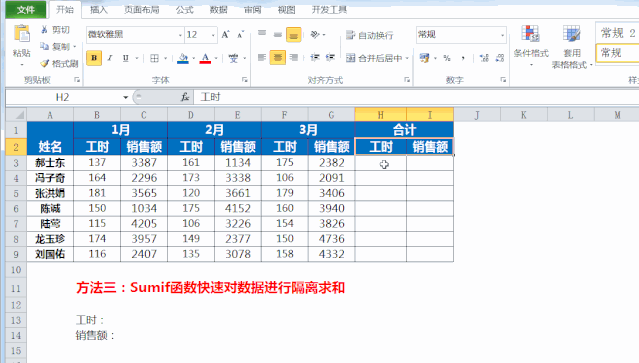Open the font size dropdown showing 12
This screenshot has width=639, height=363.
click(213, 35)
